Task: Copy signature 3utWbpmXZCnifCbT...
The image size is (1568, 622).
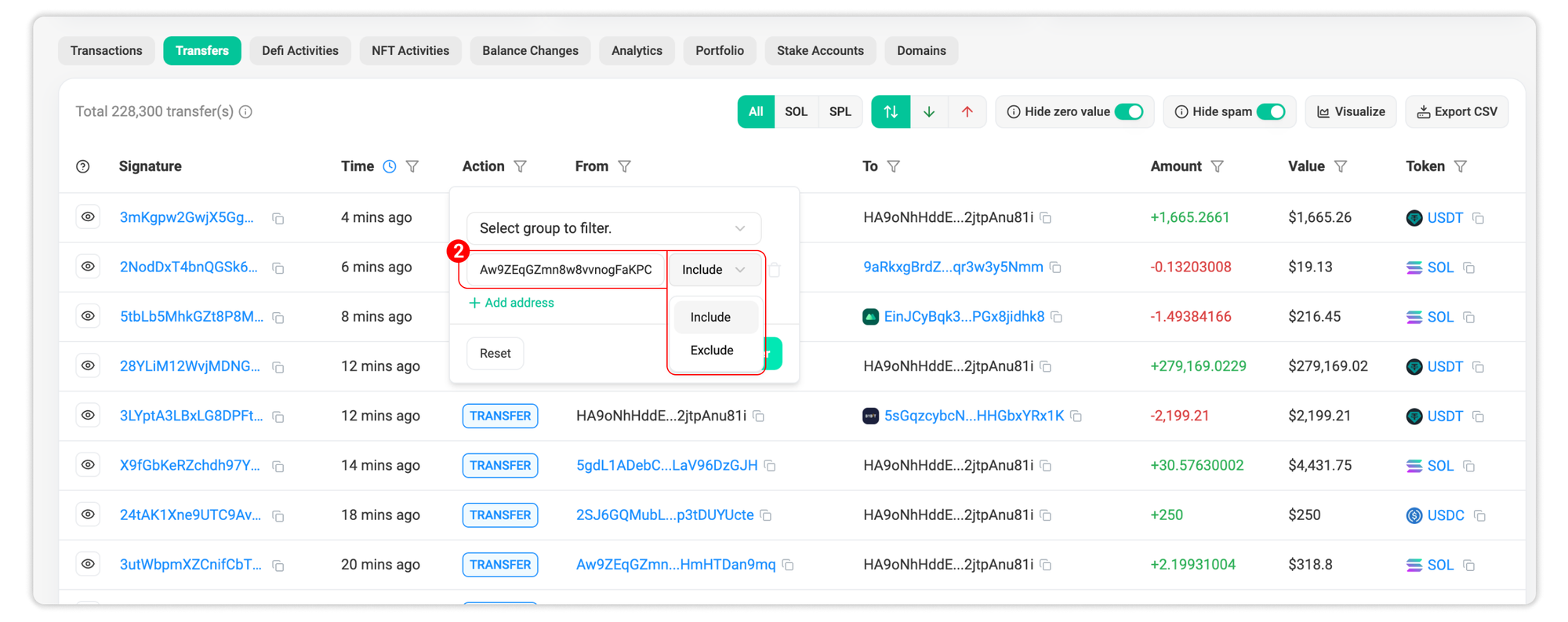Action: 278,566
